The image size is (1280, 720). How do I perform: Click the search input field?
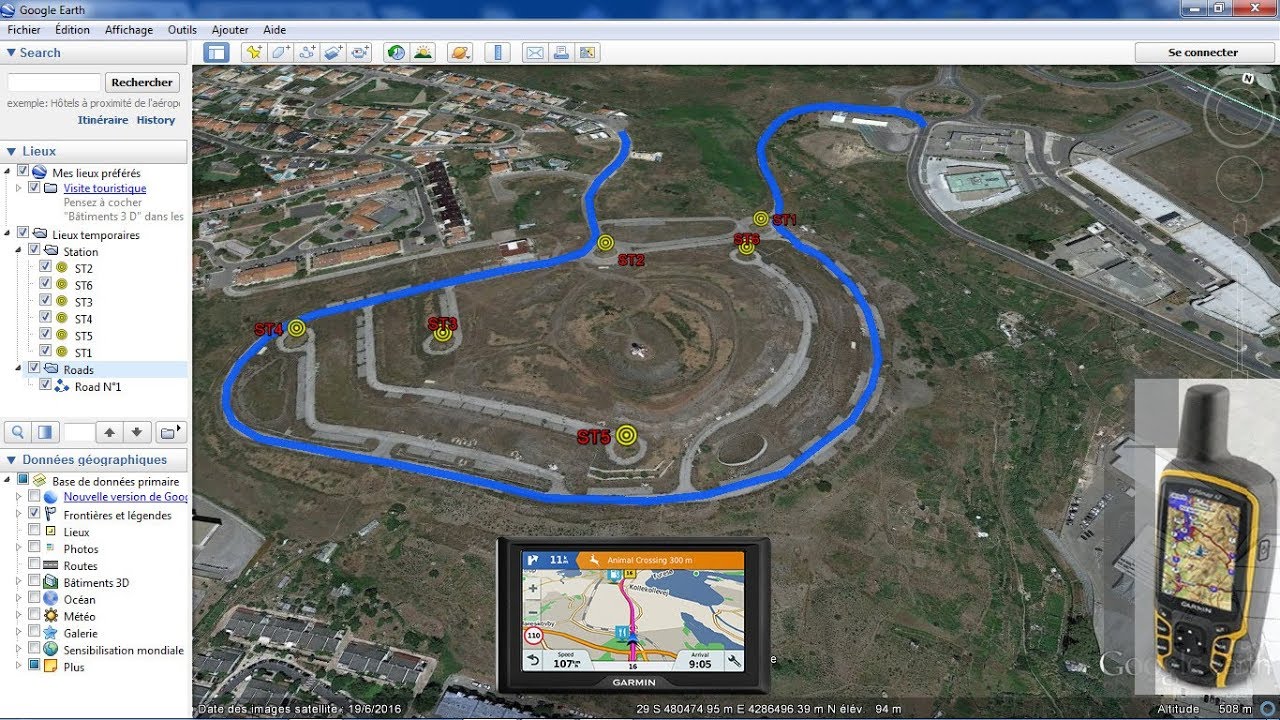tap(54, 83)
